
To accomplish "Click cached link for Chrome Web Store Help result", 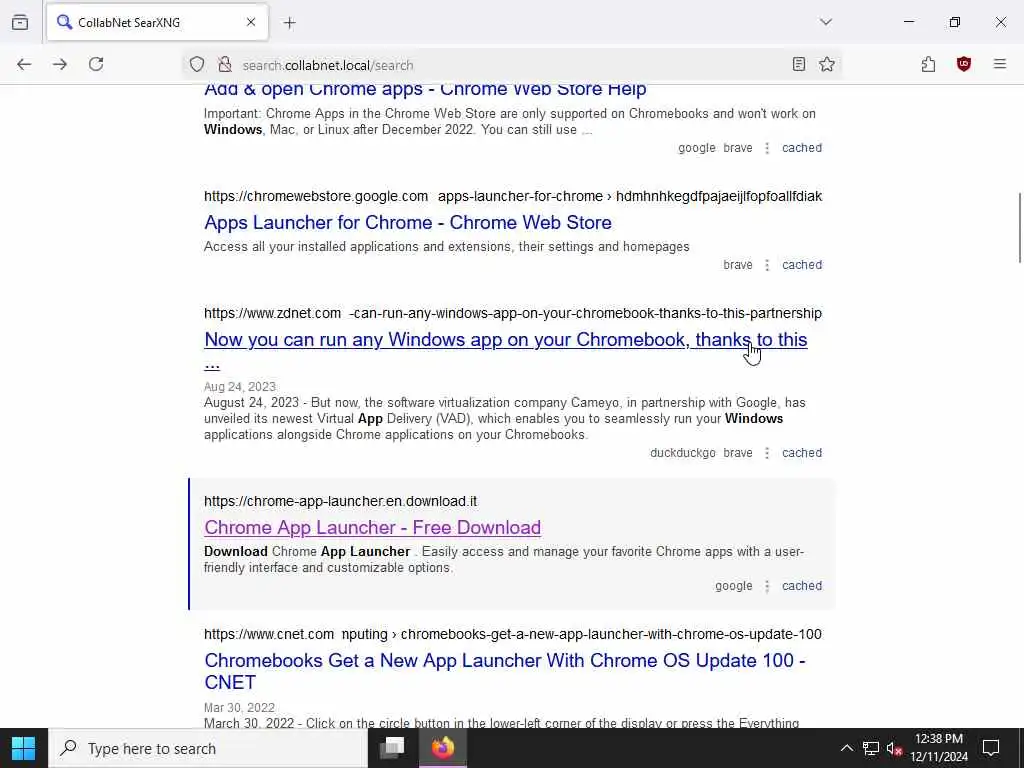I will (802, 148).
